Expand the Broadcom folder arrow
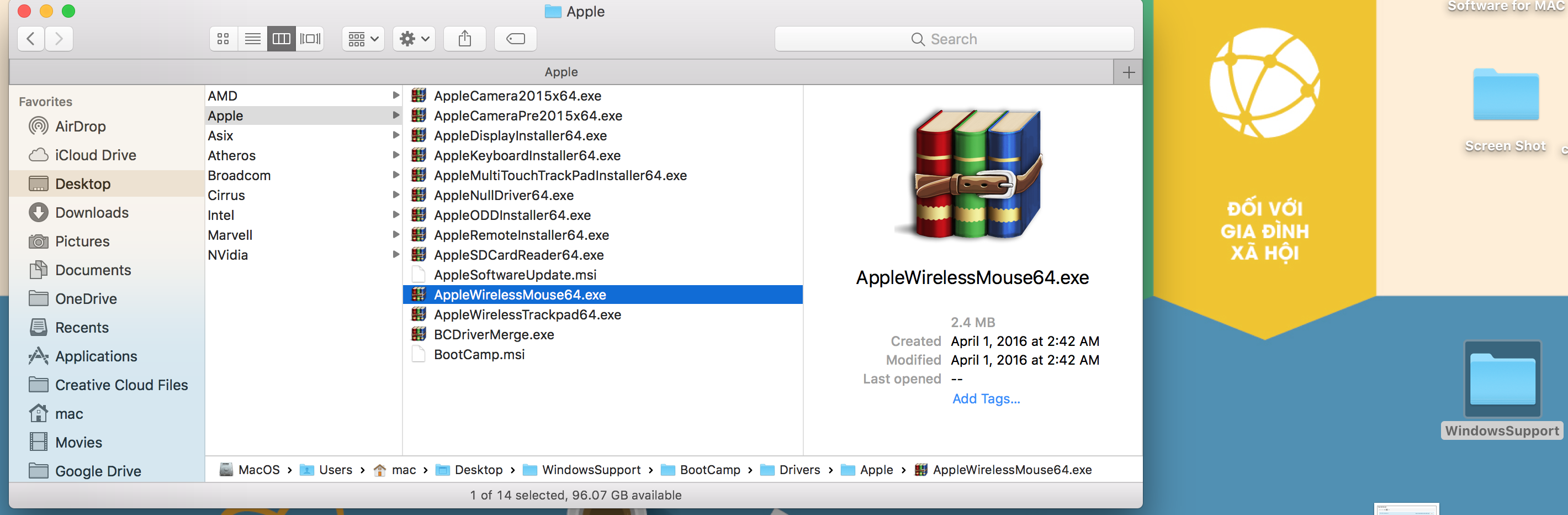 [x=396, y=175]
